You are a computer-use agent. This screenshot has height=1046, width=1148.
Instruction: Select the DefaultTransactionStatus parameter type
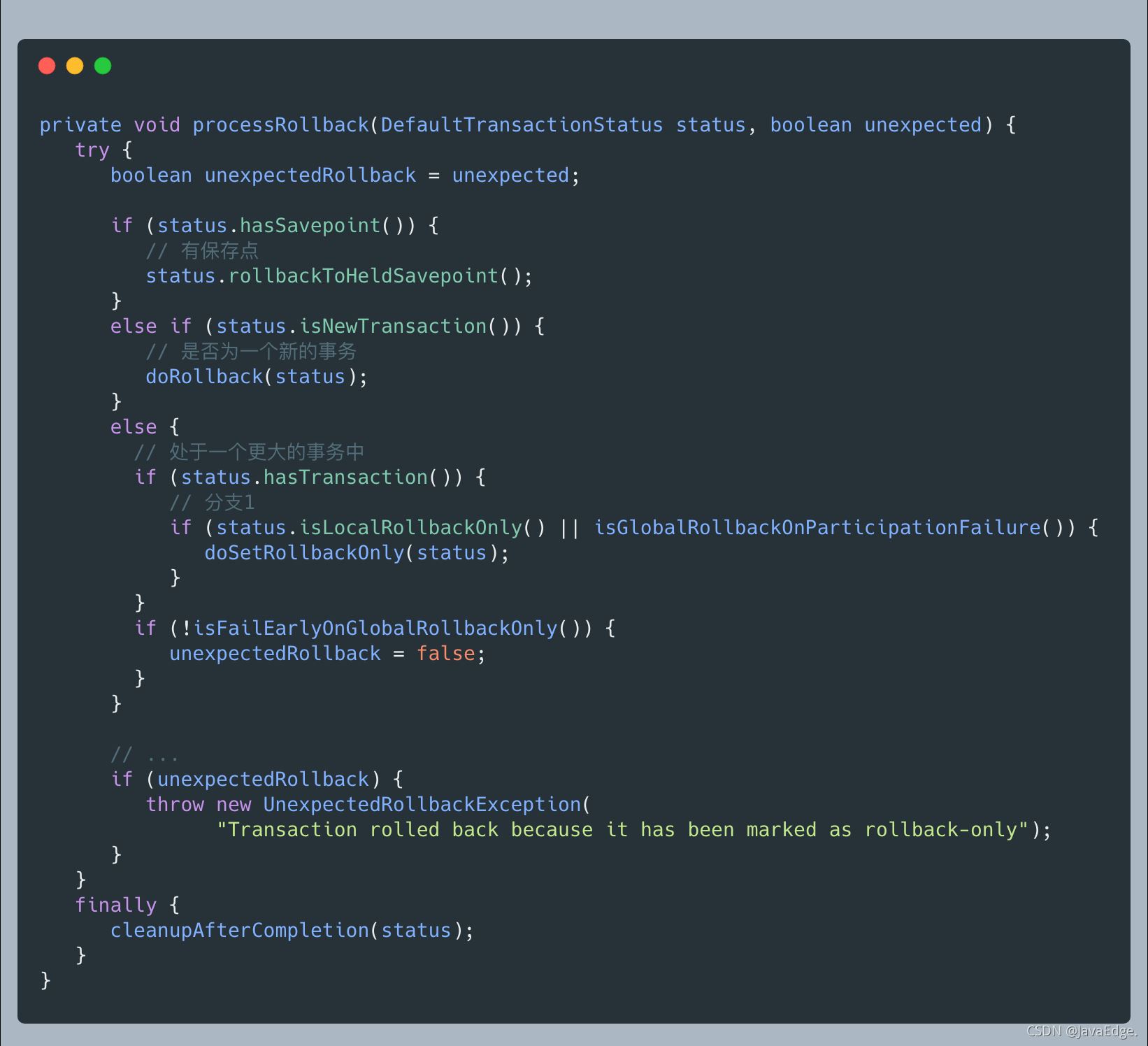point(522,125)
